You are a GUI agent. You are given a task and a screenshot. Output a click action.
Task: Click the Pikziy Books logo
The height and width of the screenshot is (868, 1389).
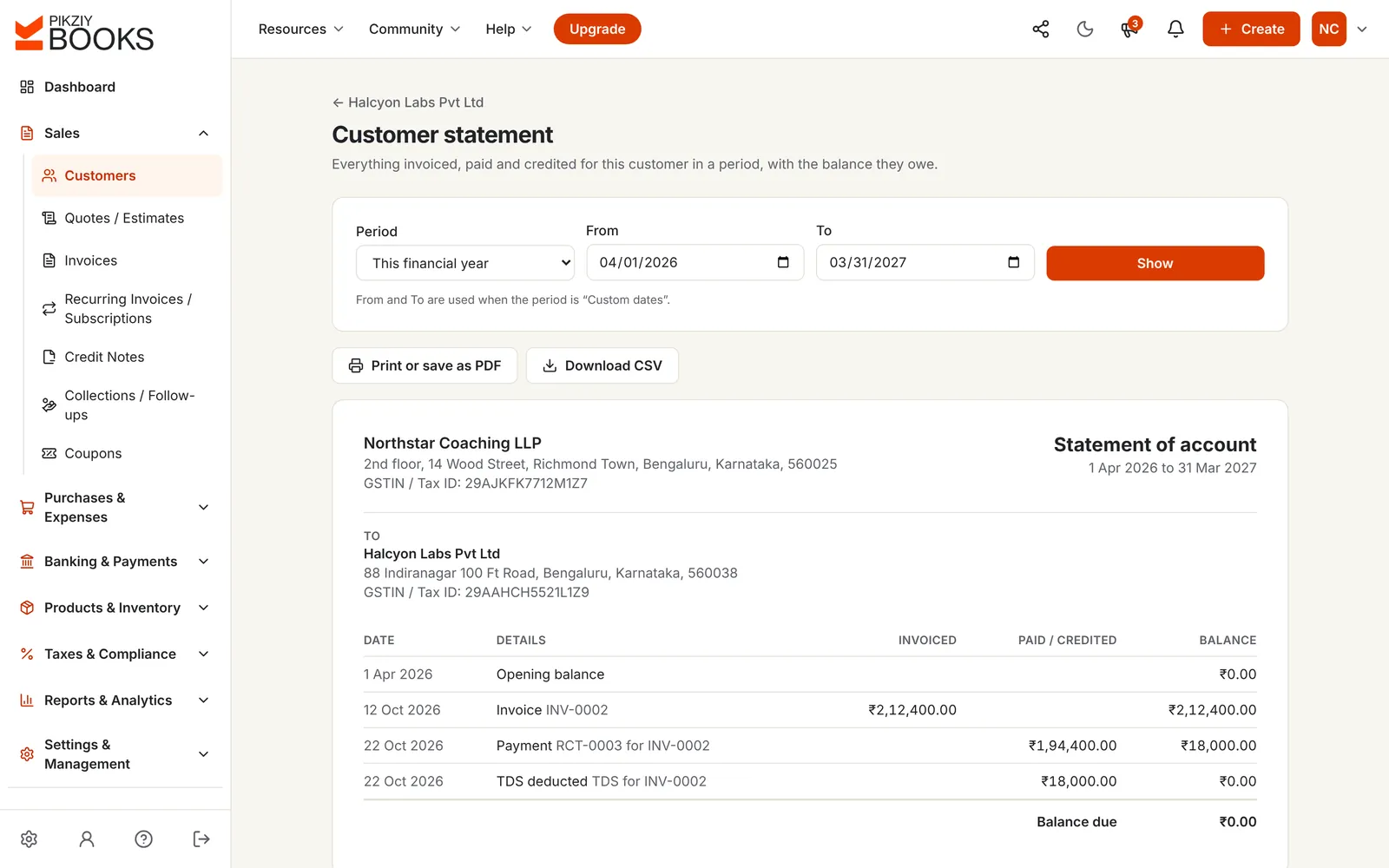pos(84,33)
